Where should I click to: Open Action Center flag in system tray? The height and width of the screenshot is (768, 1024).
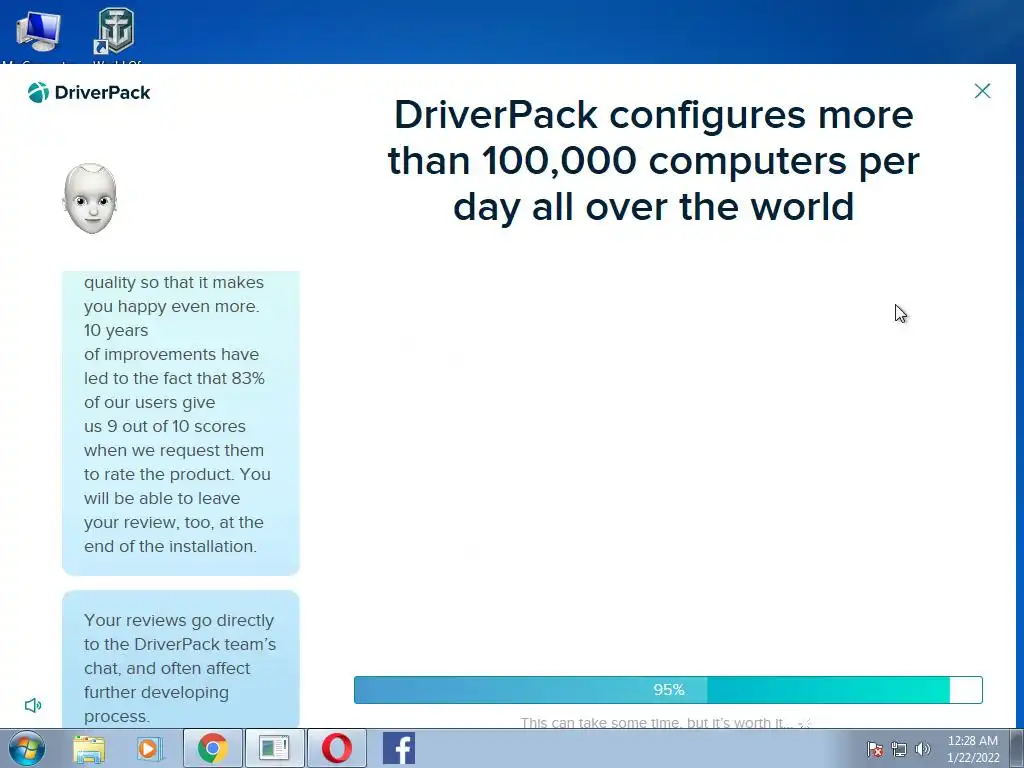coord(874,749)
